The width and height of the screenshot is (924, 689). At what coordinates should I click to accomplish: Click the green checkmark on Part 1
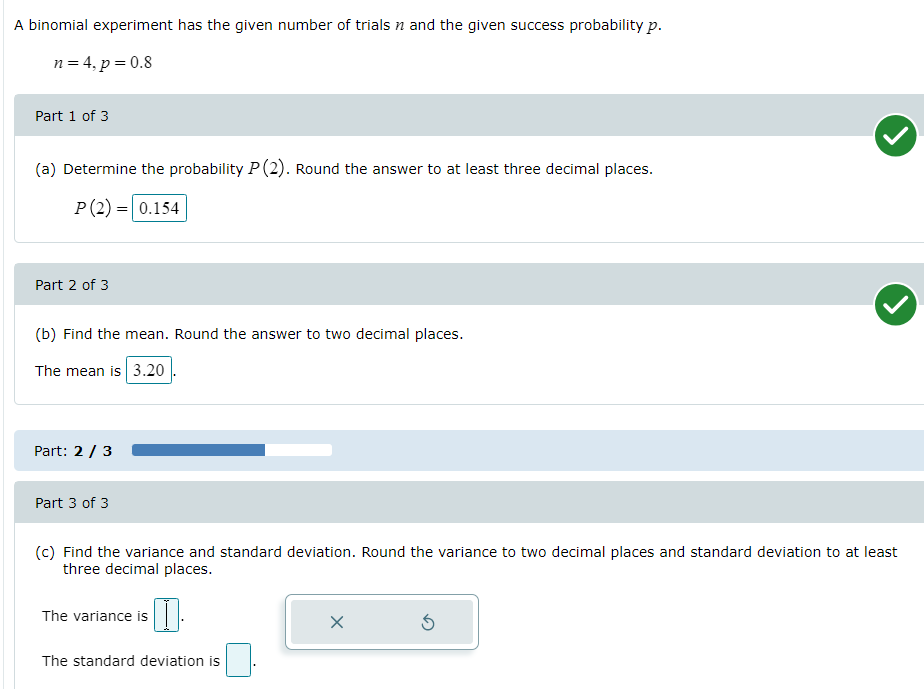tap(895, 136)
